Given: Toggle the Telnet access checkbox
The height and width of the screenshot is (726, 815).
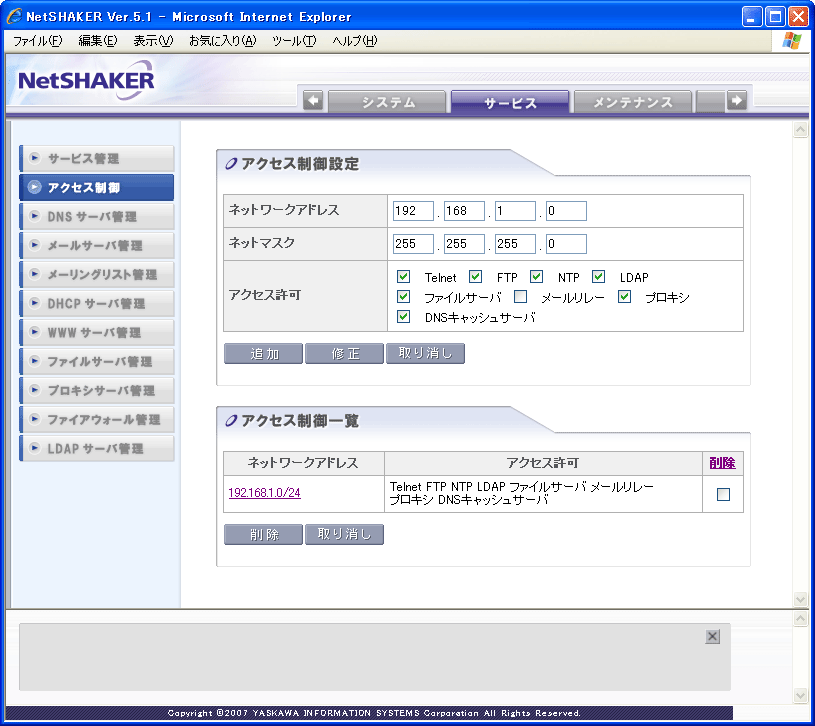Looking at the screenshot, I should pyautogui.click(x=403, y=276).
